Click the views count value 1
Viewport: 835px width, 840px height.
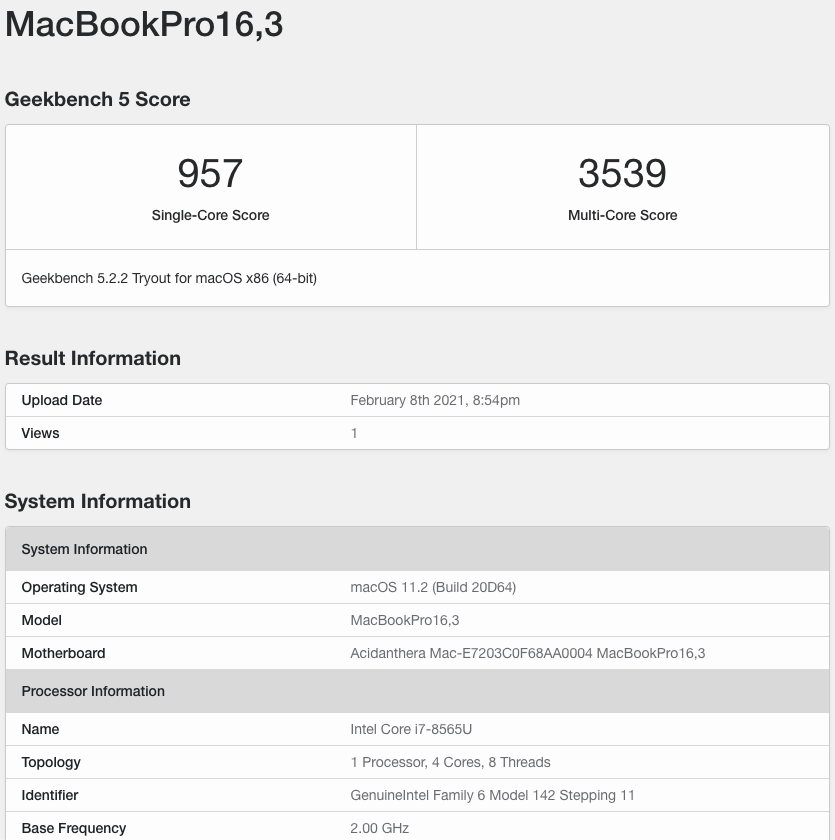point(354,433)
